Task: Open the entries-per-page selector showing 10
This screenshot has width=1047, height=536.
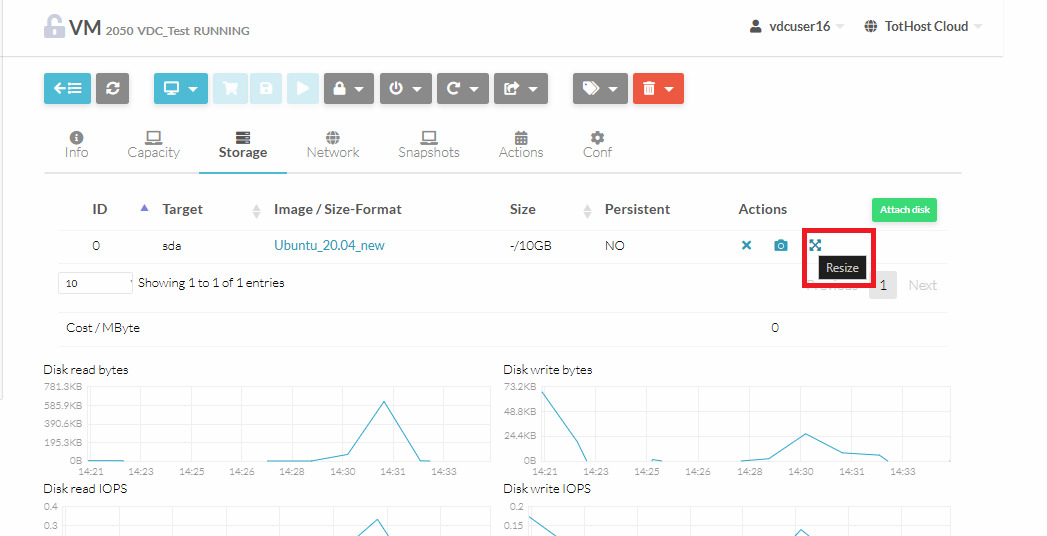Action: 95,283
